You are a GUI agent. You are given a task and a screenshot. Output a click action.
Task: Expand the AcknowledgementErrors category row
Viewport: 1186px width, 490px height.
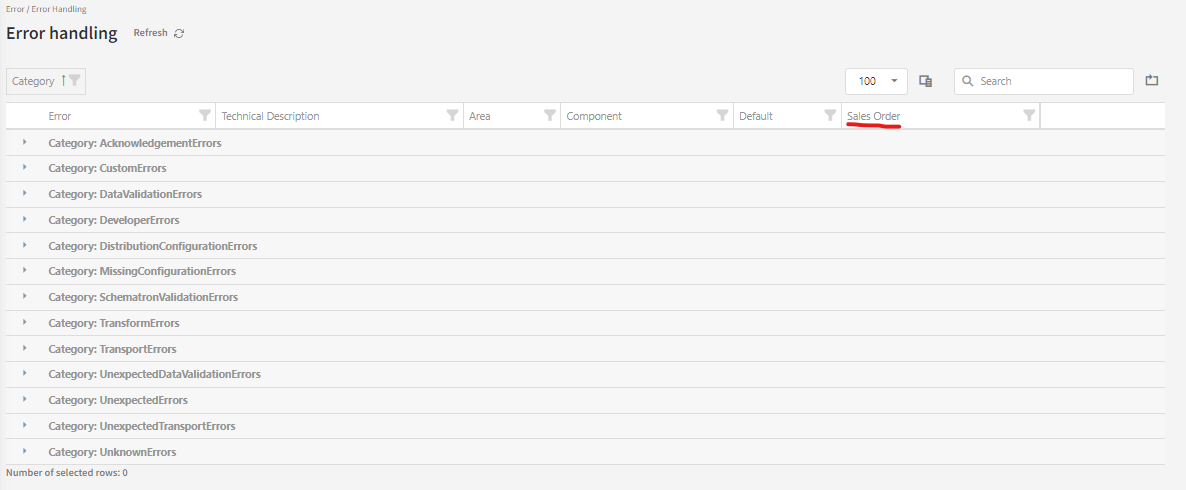coord(24,142)
